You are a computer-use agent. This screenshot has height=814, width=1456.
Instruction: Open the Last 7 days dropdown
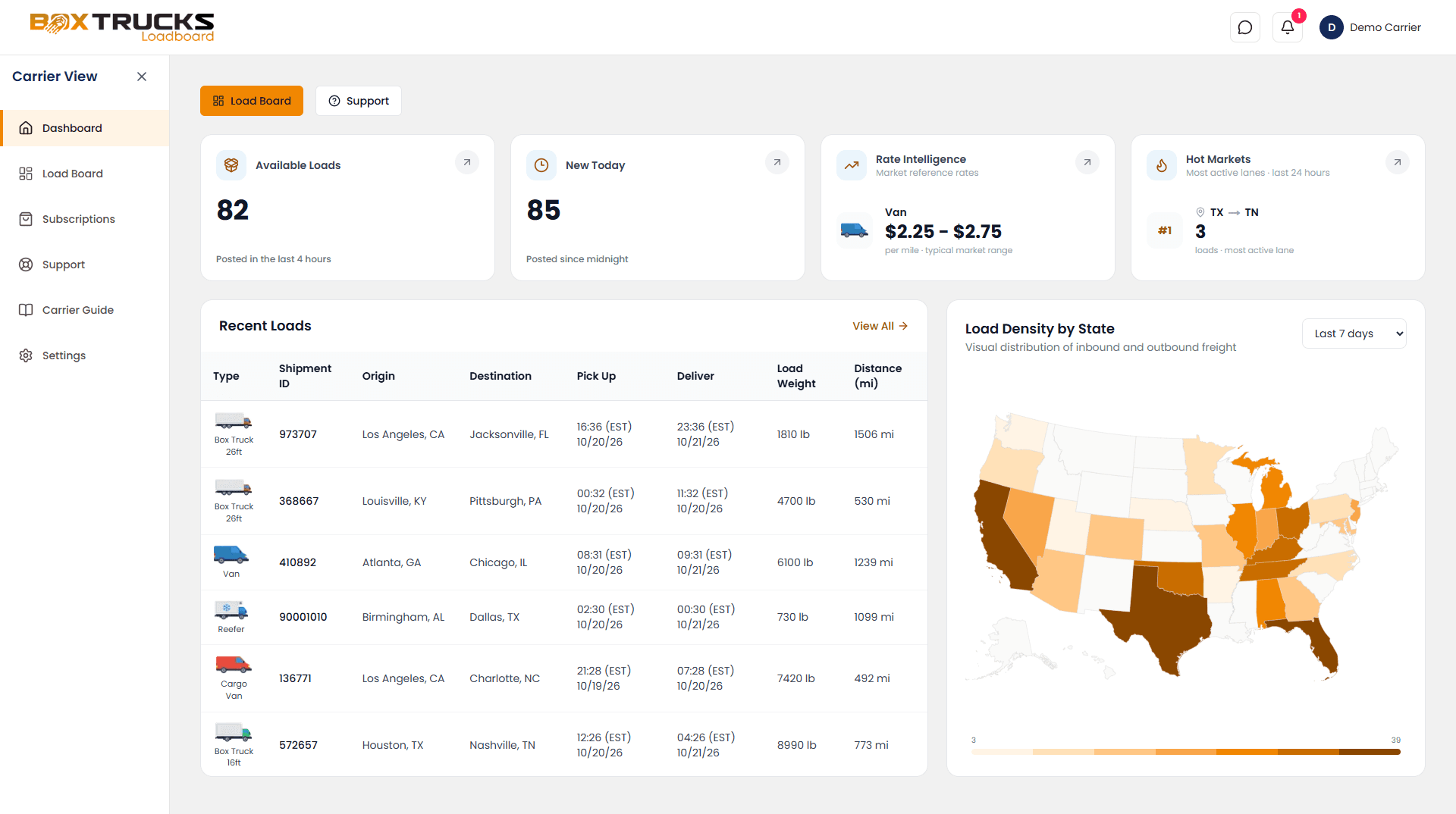1354,333
